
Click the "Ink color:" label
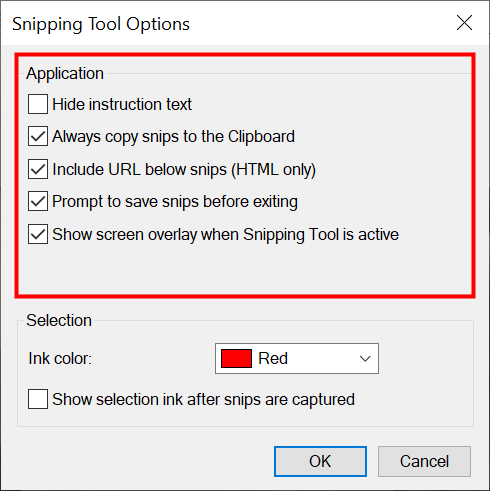60,359
